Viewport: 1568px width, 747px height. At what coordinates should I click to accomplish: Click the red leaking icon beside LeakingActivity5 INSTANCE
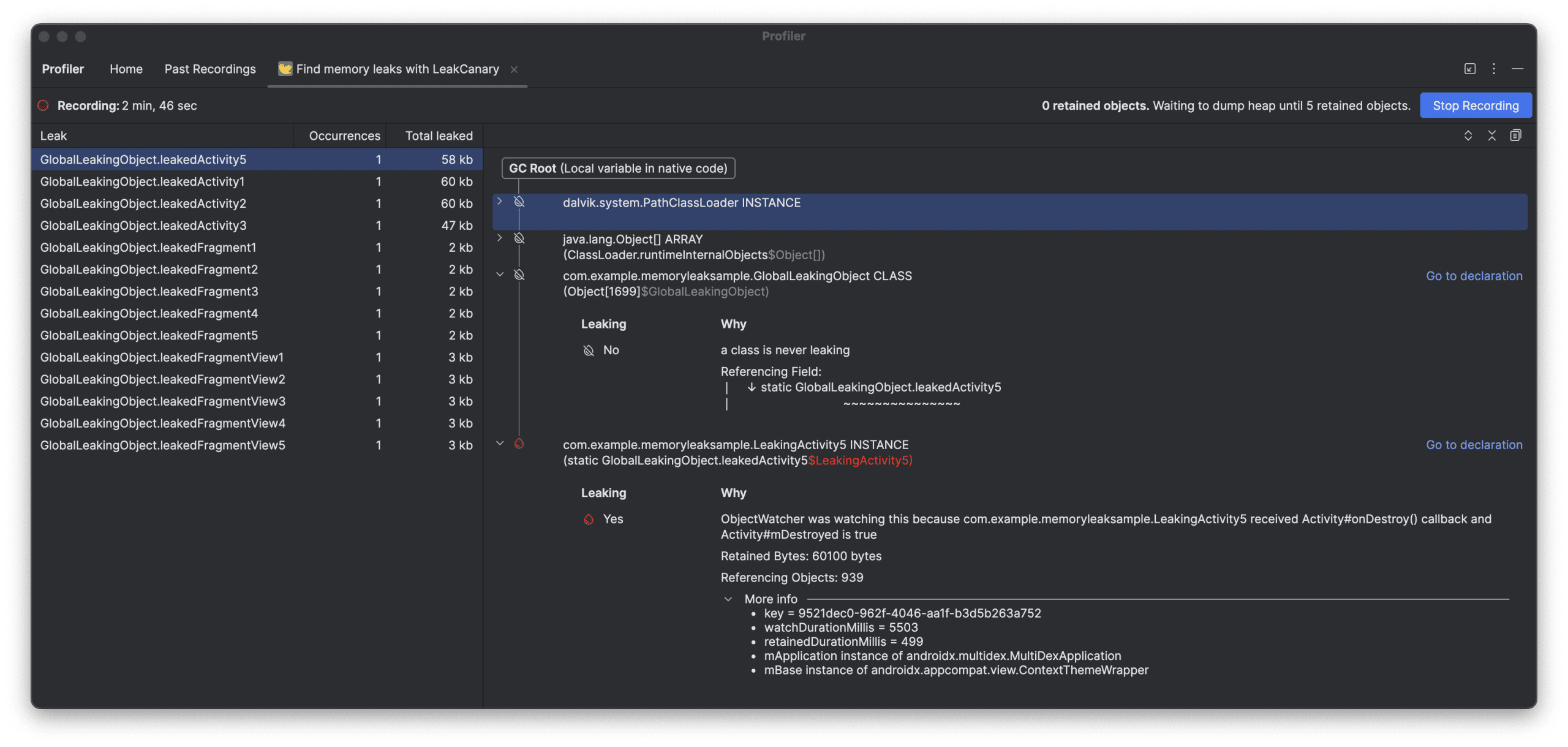[x=519, y=444]
